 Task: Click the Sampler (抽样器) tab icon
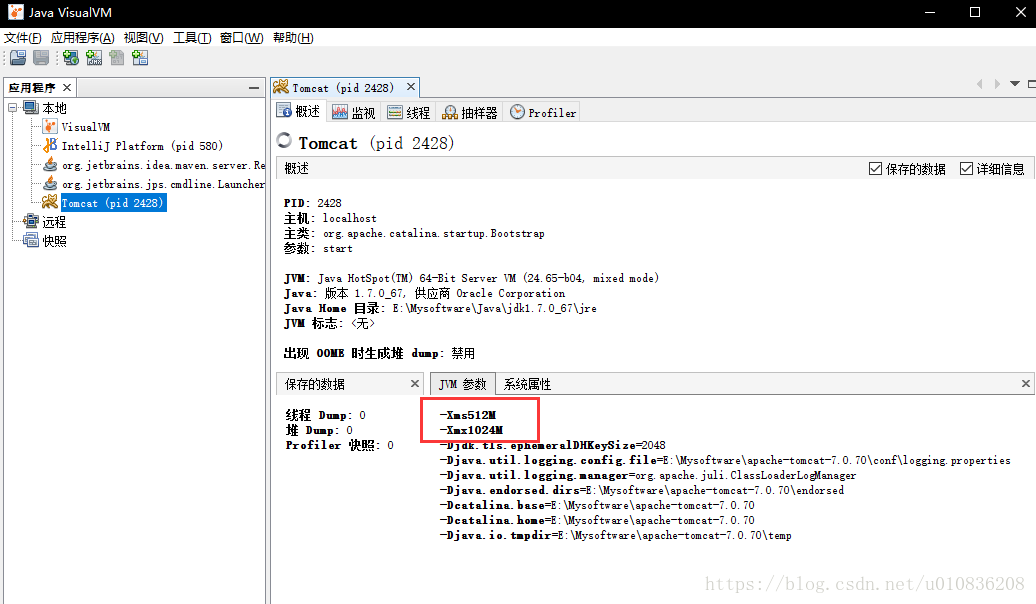449,112
